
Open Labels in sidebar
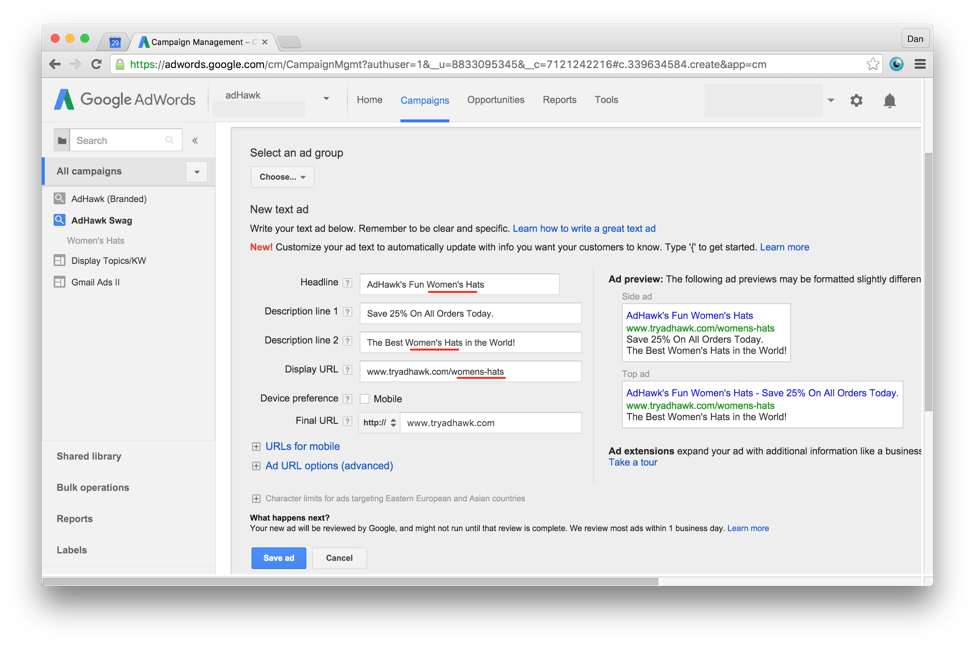point(72,550)
